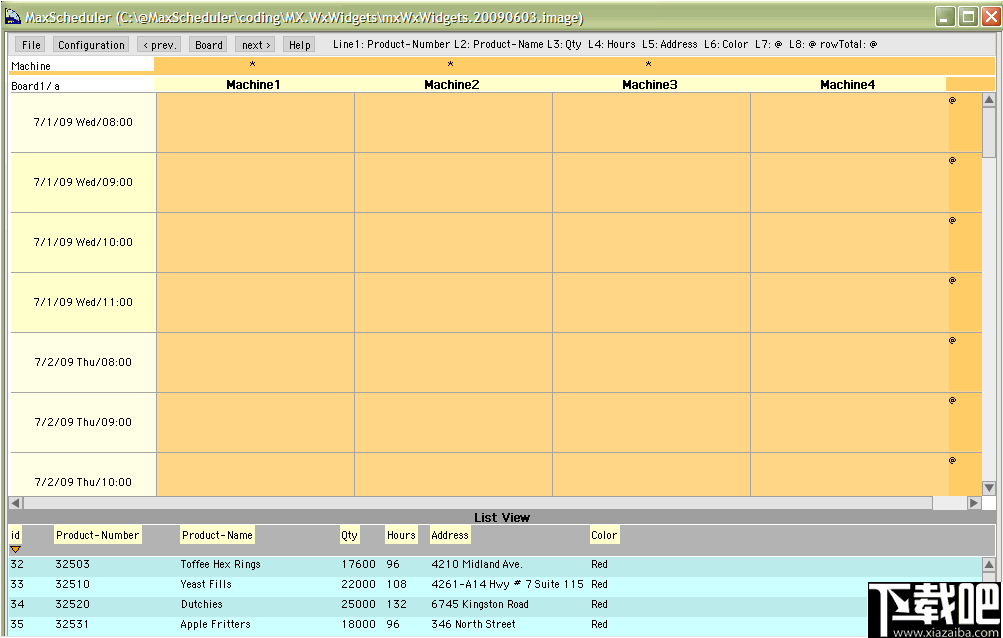The height and width of the screenshot is (638, 1003).
Task: Click the < prev. navigation button
Action: pos(159,44)
